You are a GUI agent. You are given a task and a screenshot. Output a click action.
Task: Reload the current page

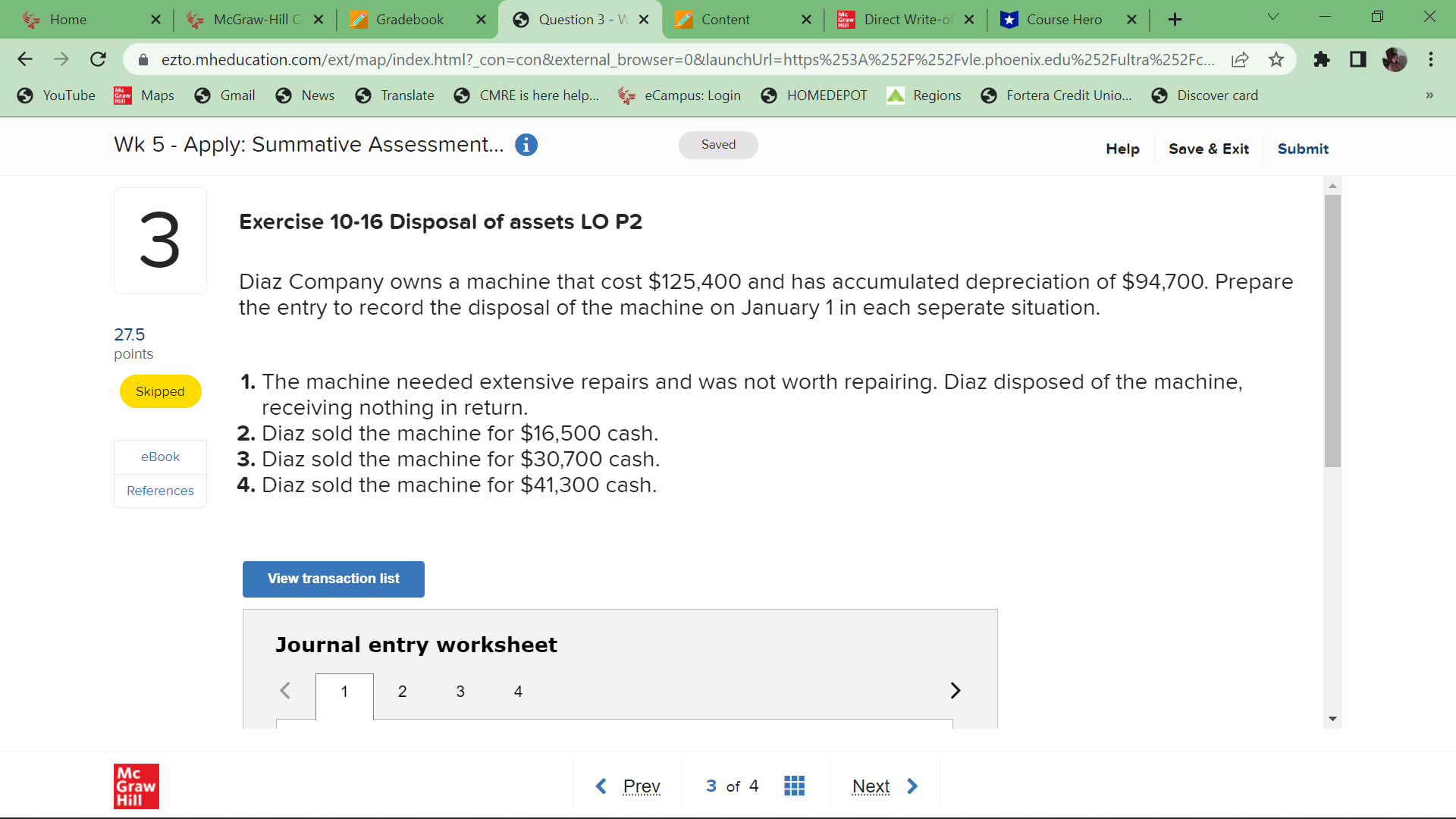point(98,59)
